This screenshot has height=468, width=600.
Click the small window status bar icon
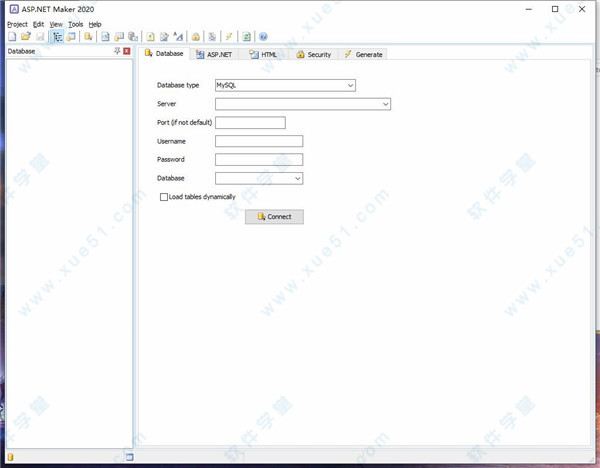click(130, 457)
